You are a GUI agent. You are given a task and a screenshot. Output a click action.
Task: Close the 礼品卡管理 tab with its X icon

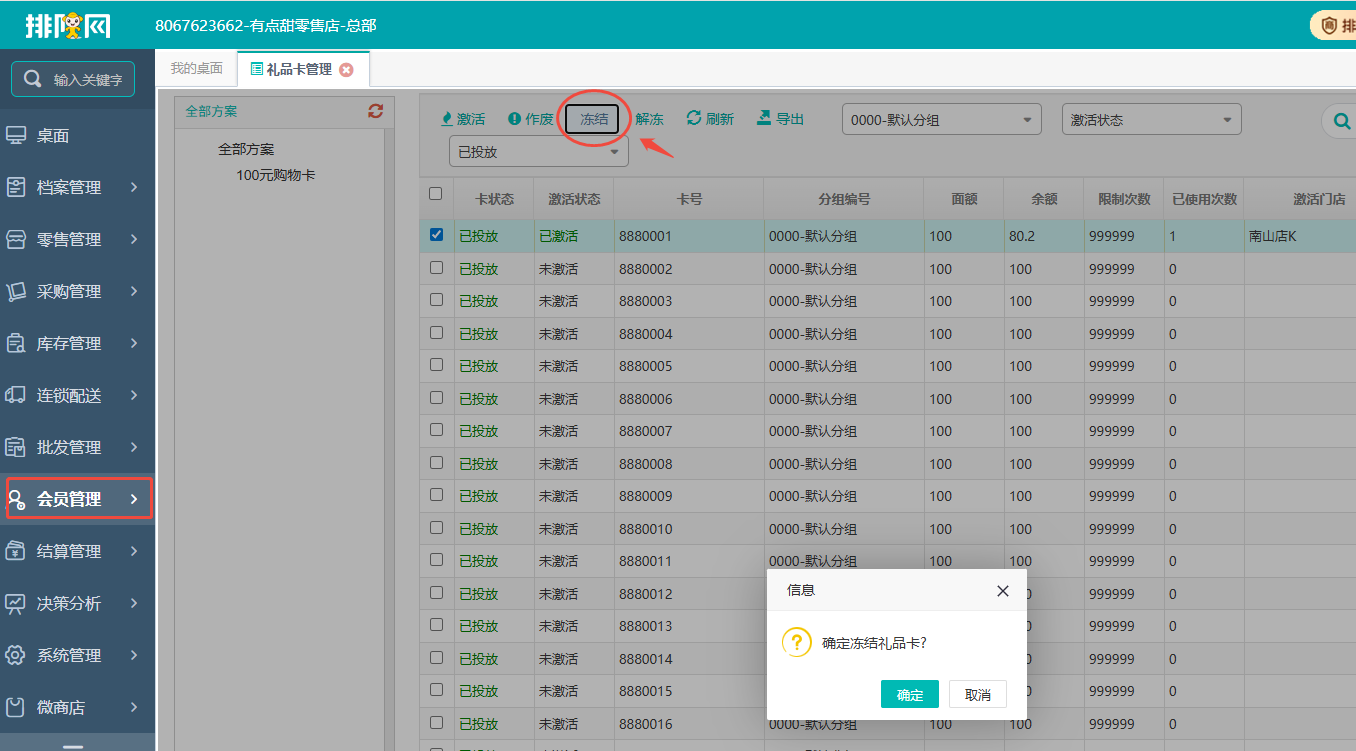click(x=346, y=70)
